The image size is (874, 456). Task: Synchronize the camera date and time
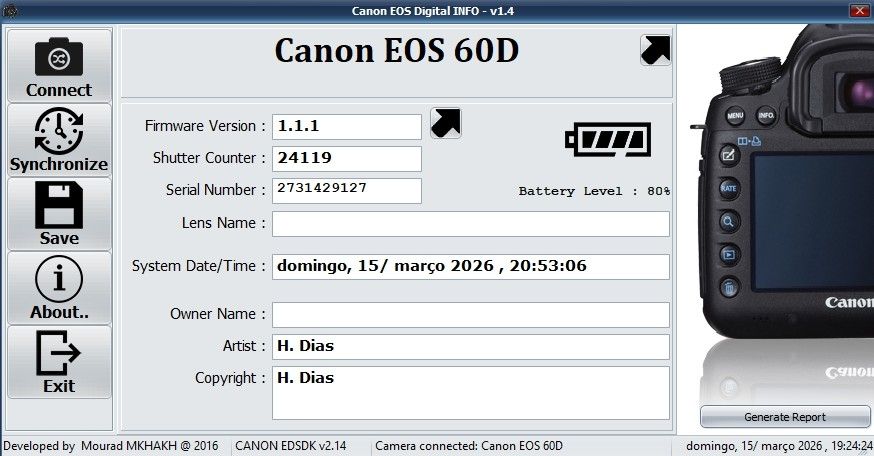[59, 140]
